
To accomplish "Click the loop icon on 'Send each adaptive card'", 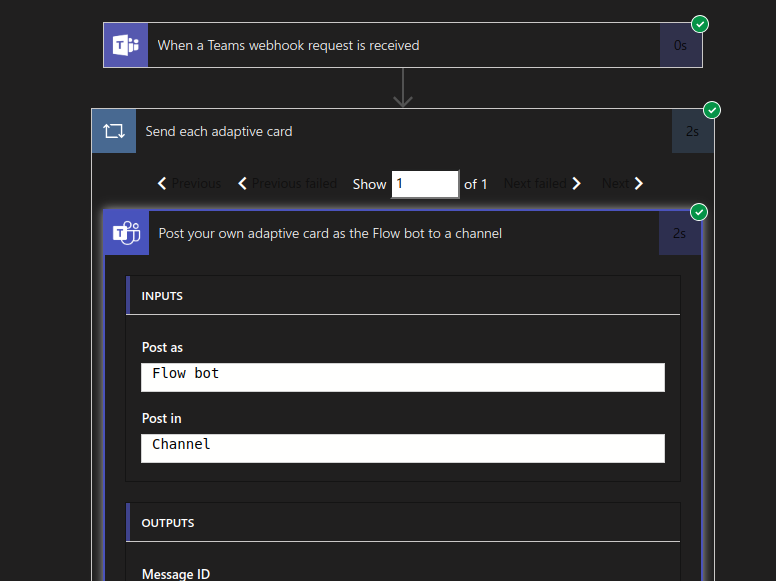I will [114, 131].
